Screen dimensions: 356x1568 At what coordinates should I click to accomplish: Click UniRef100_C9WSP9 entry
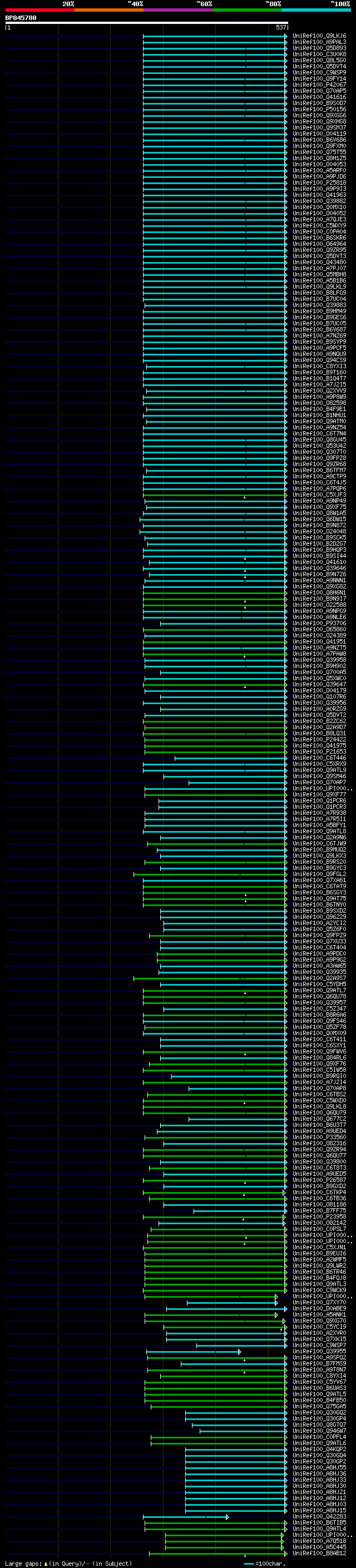point(319,72)
